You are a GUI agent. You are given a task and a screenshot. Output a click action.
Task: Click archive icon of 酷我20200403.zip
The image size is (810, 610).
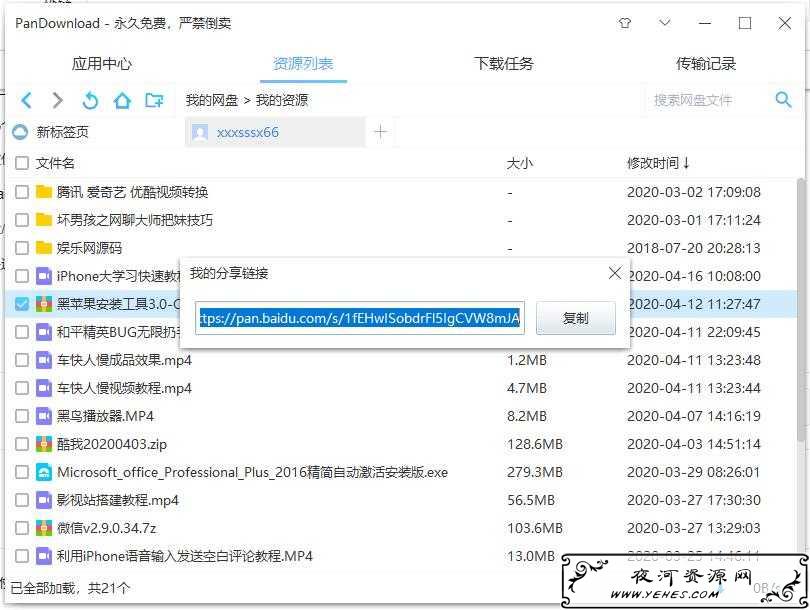(44, 444)
